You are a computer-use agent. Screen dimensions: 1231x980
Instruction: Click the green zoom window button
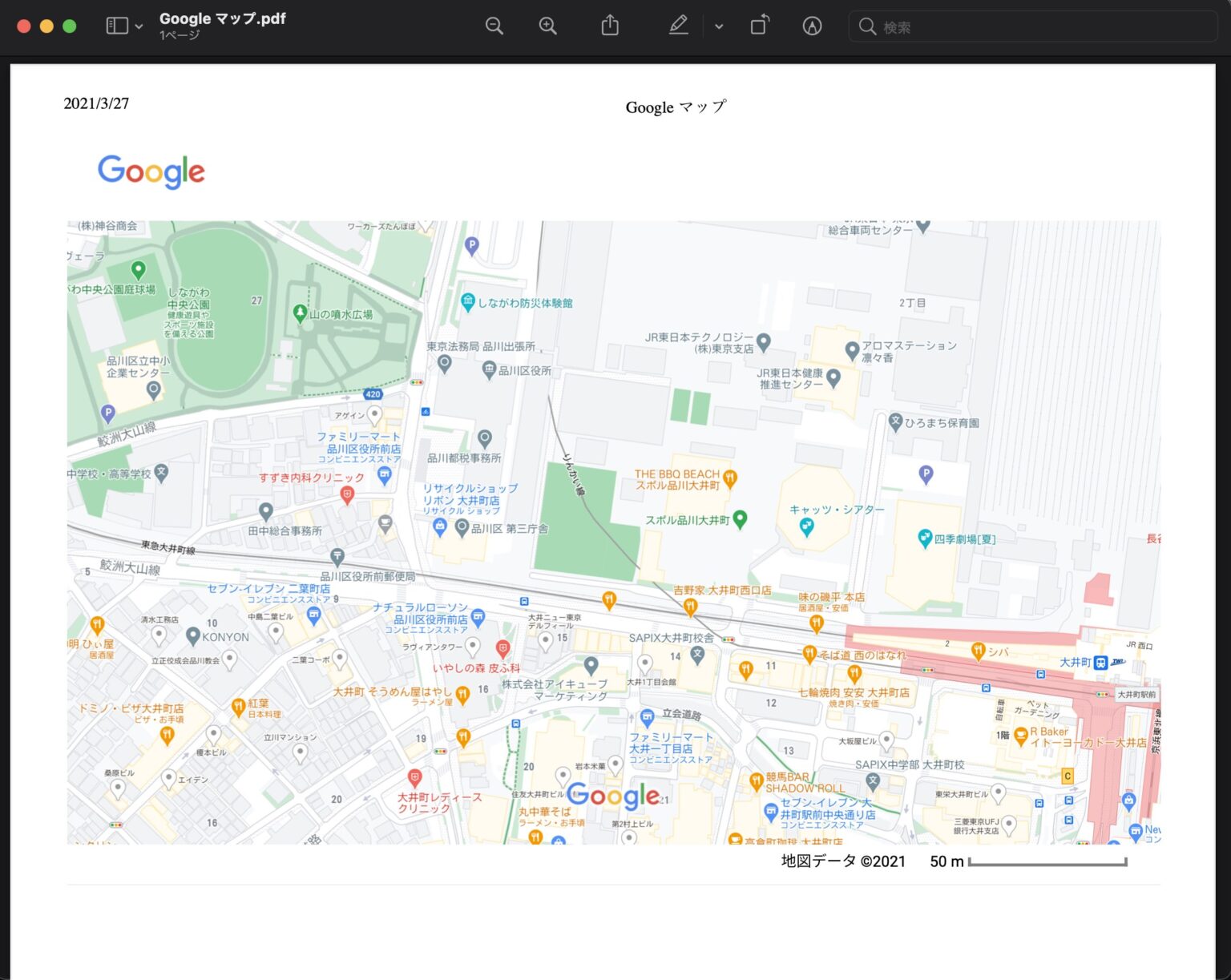(x=70, y=26)
